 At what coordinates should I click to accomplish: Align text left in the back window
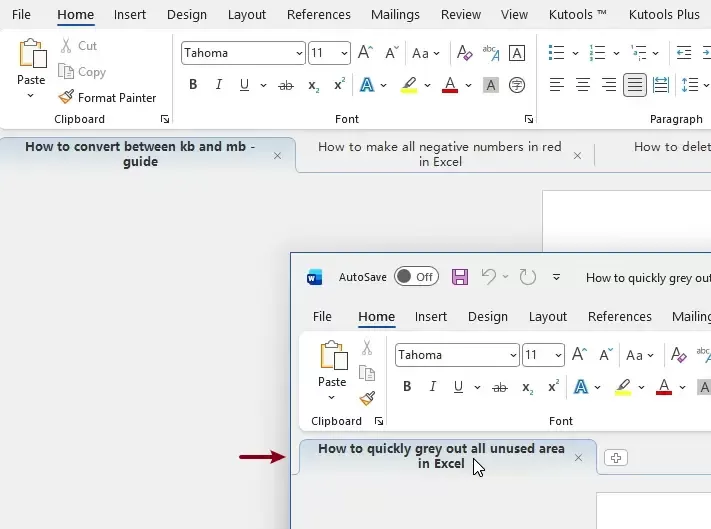(x=557, y=85)
